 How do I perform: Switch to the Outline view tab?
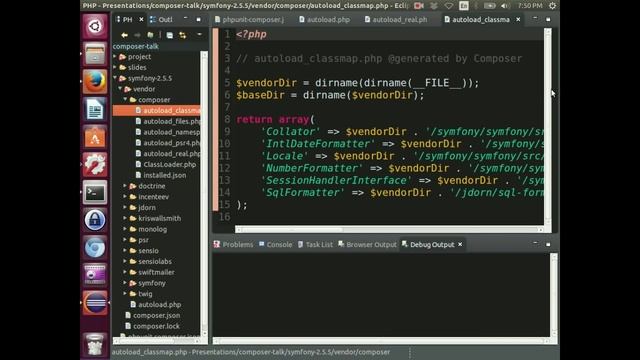pos(162,20)
